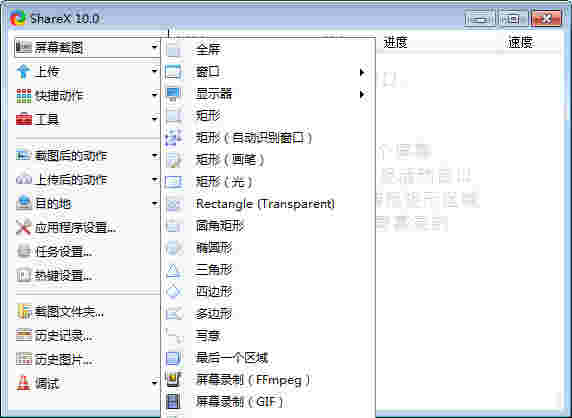Click the 屏幕录制（FFmpeg）recording icon
This screenshot has height=418, width=572.
173,380
